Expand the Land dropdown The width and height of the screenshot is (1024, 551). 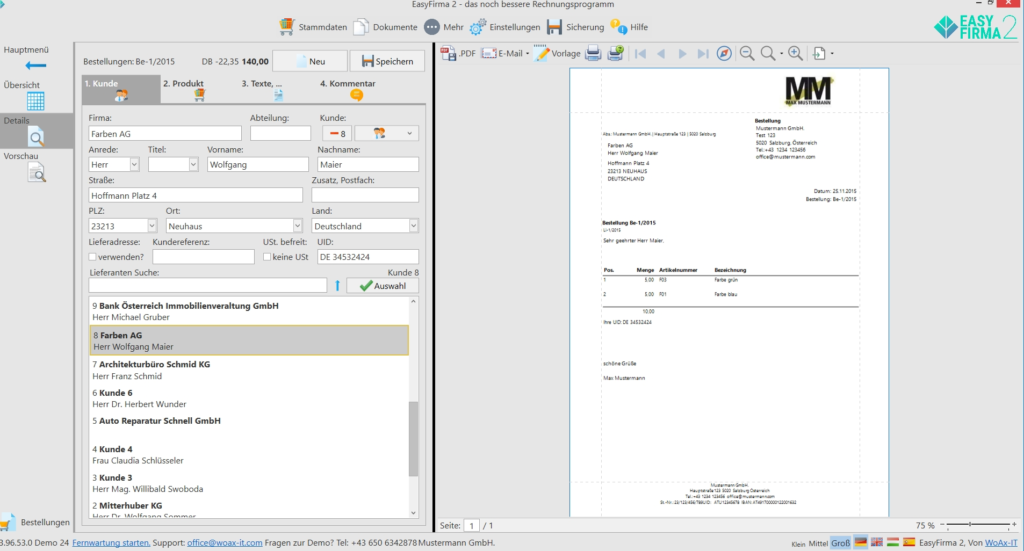[x=413, y=226]
